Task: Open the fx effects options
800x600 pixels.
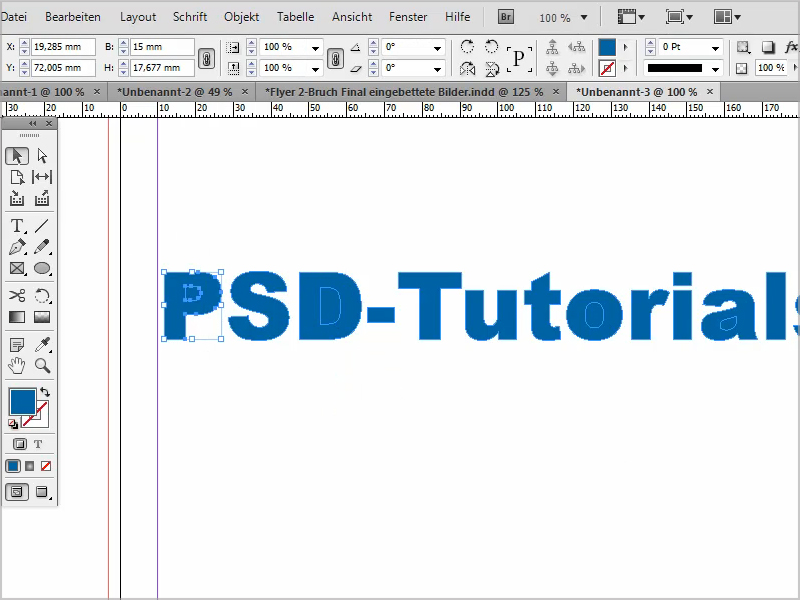Action: click(x=791, y=47)
